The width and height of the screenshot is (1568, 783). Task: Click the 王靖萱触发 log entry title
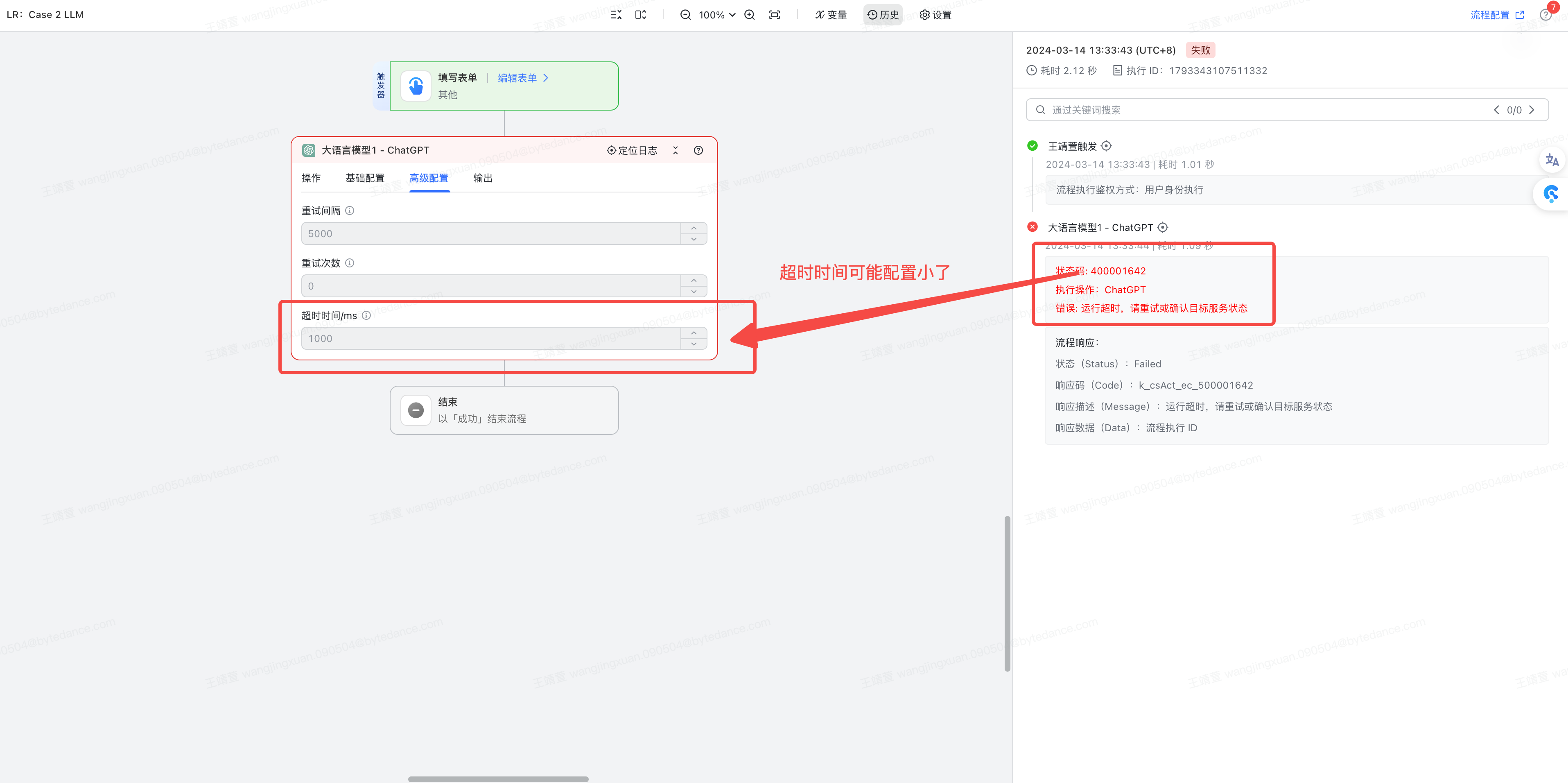(x=1072, y=146)
